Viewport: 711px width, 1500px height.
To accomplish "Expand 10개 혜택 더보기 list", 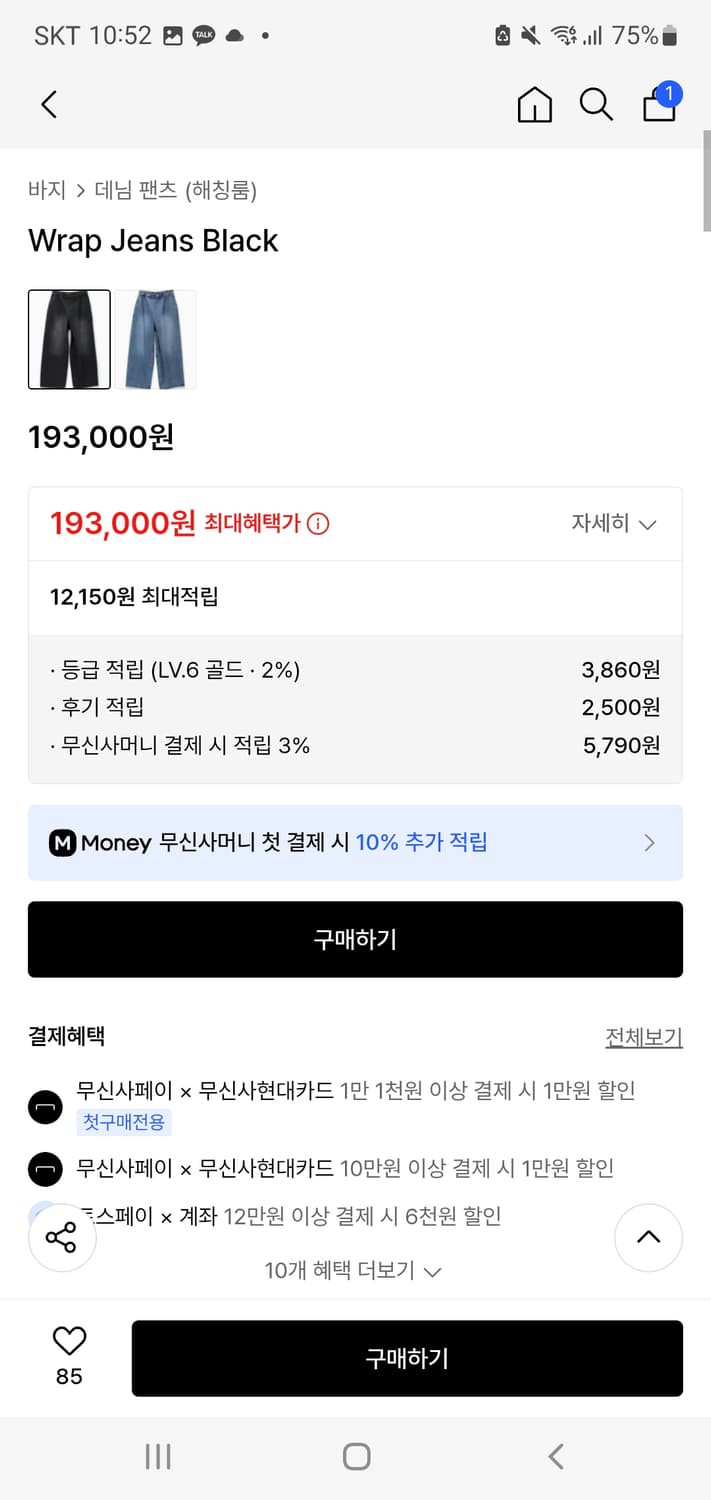I will (x=353, y=1271).
